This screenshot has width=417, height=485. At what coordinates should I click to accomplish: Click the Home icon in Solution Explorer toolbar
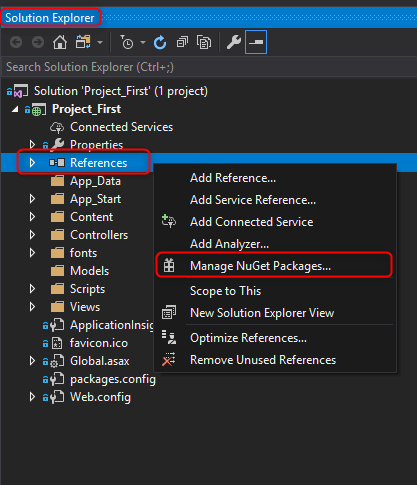click(60, 42)
